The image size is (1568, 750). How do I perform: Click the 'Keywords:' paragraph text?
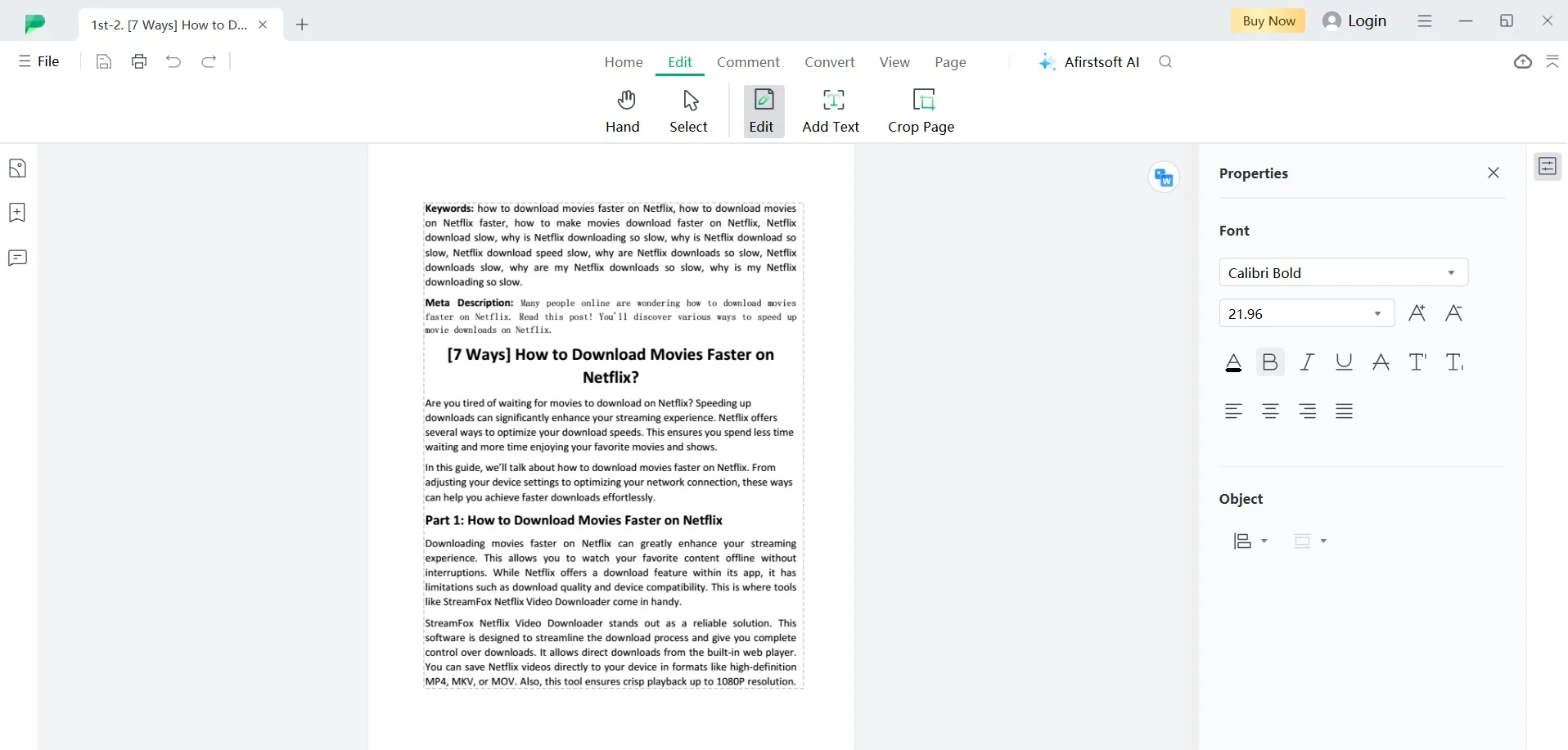611,245
